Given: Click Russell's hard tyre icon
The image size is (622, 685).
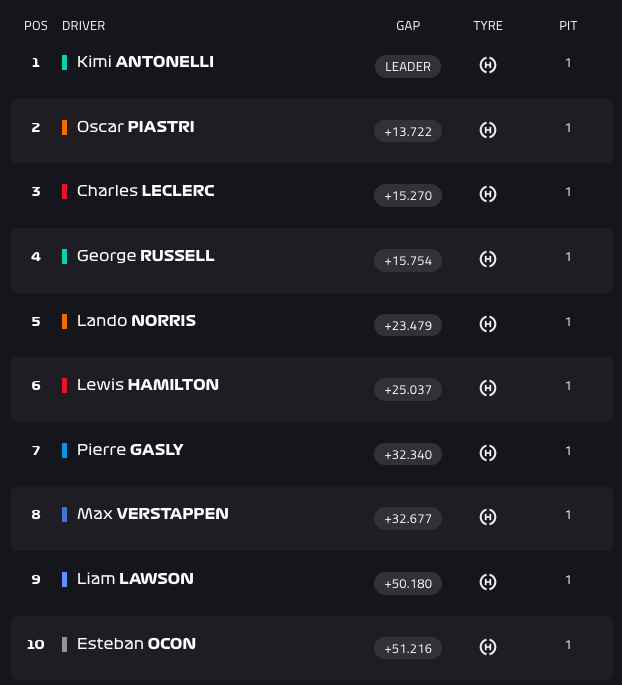Looking at the screenshot, I should [487, 259].
